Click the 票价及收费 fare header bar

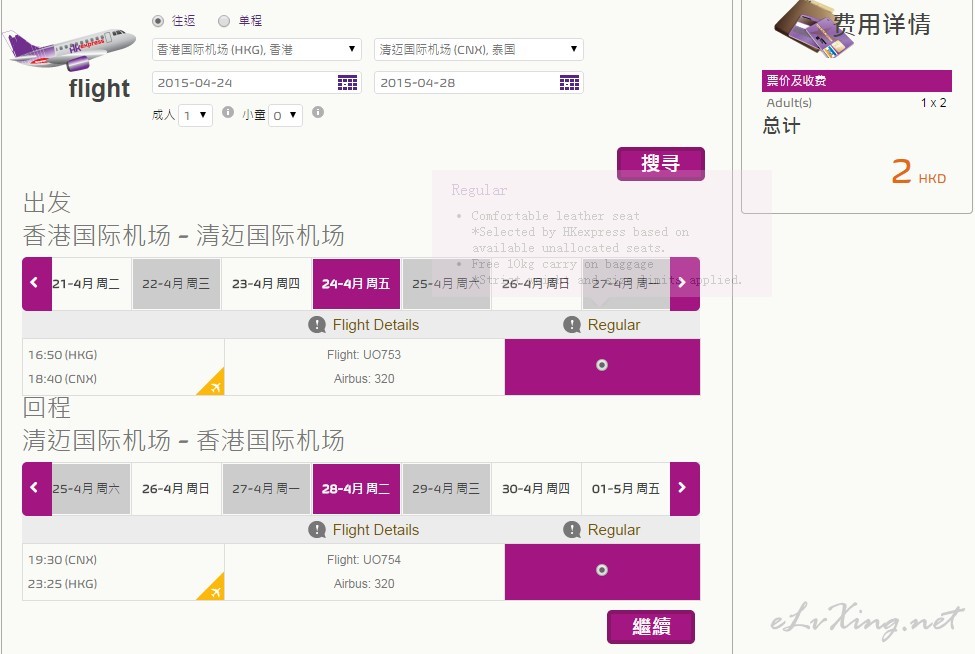(x=857, y=81)
